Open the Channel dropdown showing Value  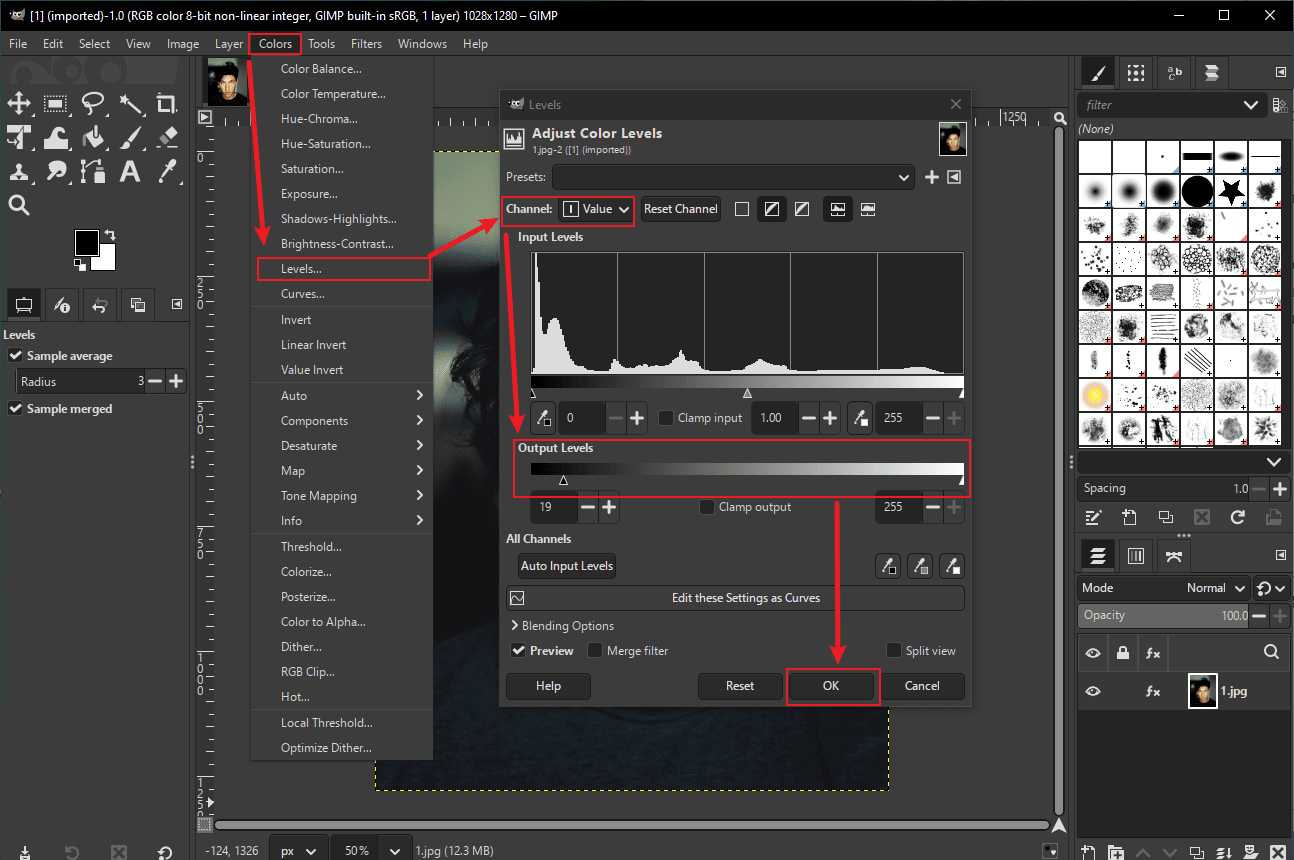coord(596,209)
